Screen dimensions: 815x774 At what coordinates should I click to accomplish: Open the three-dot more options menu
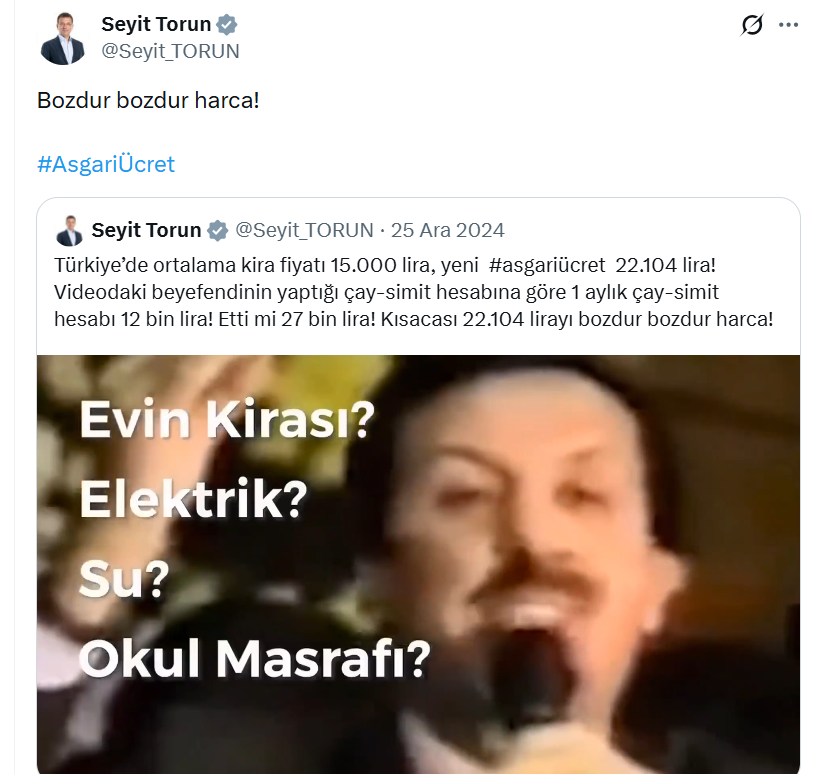(x=788, y=24)
